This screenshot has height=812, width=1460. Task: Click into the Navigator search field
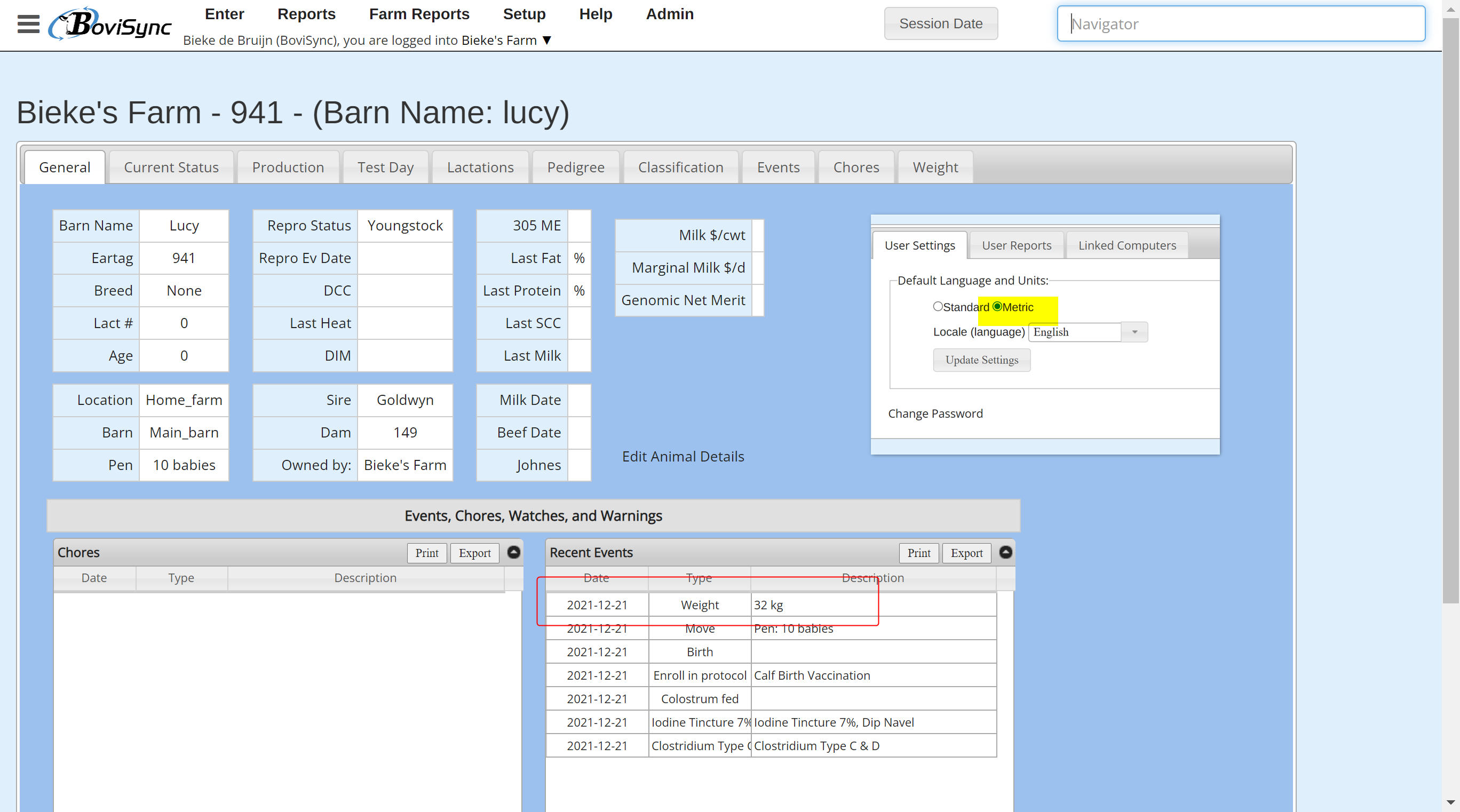[x=1241, y=24]
